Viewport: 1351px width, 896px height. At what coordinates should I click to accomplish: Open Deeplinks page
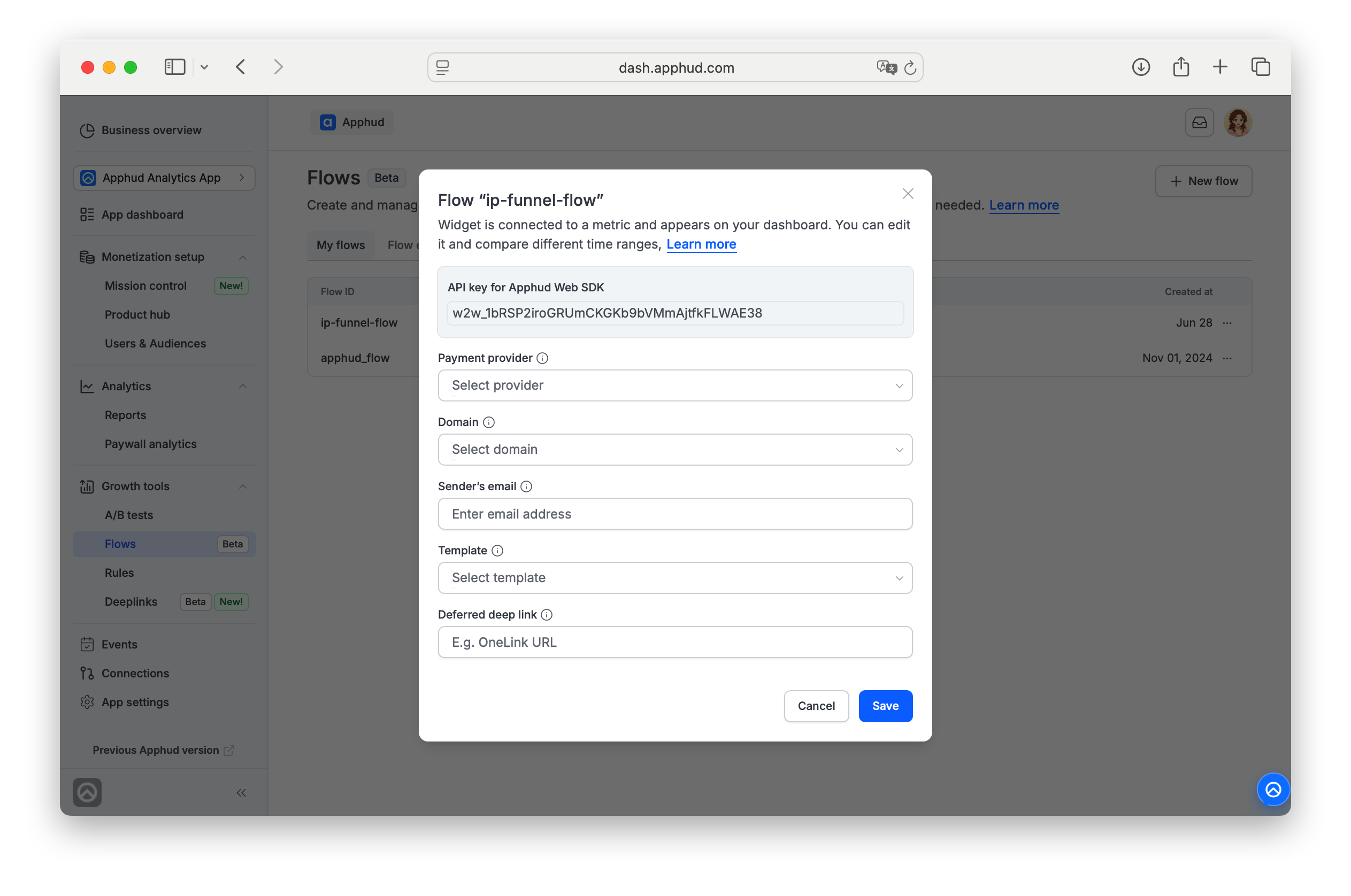(131, 602)
